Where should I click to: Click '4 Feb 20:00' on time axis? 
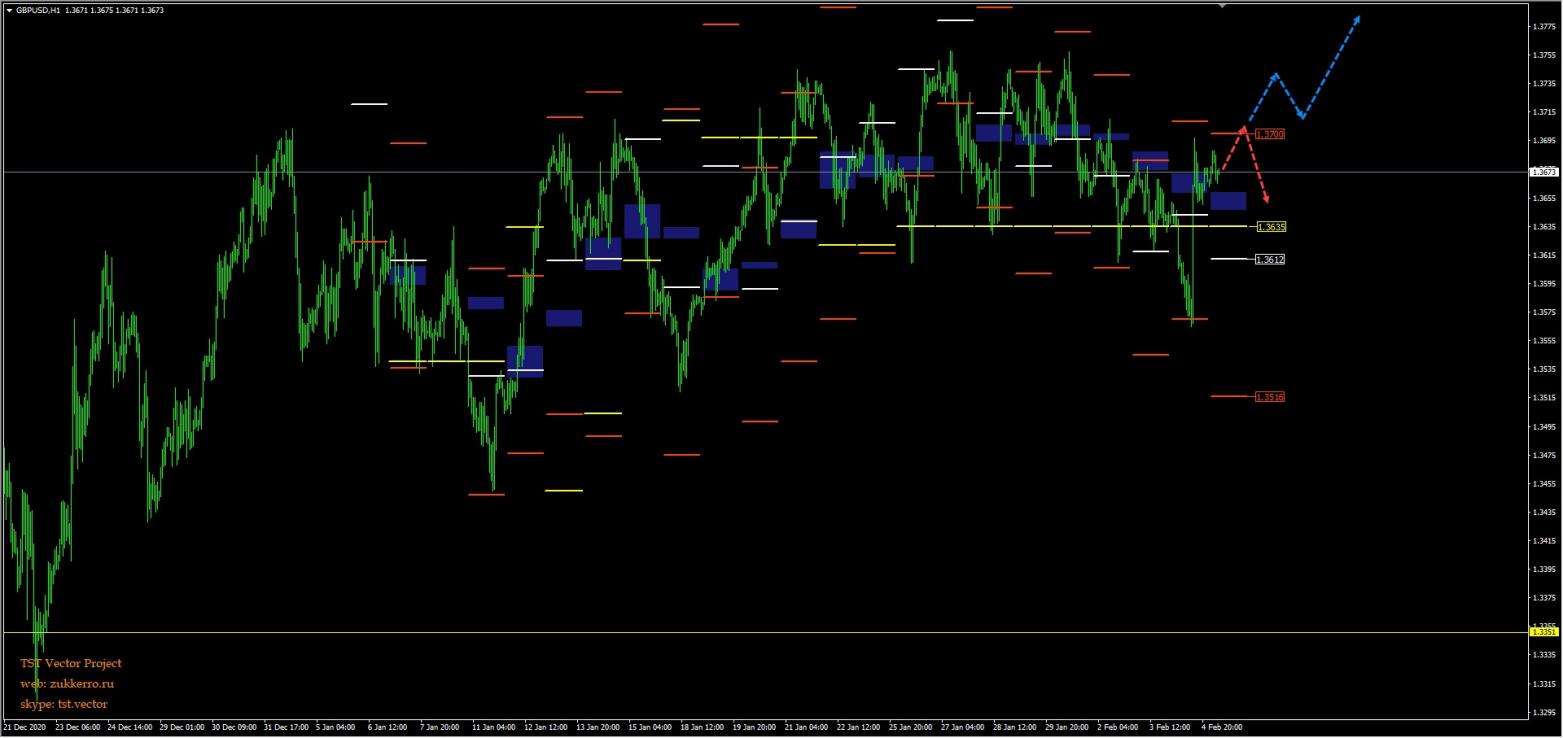click(x=1222, y=727)
